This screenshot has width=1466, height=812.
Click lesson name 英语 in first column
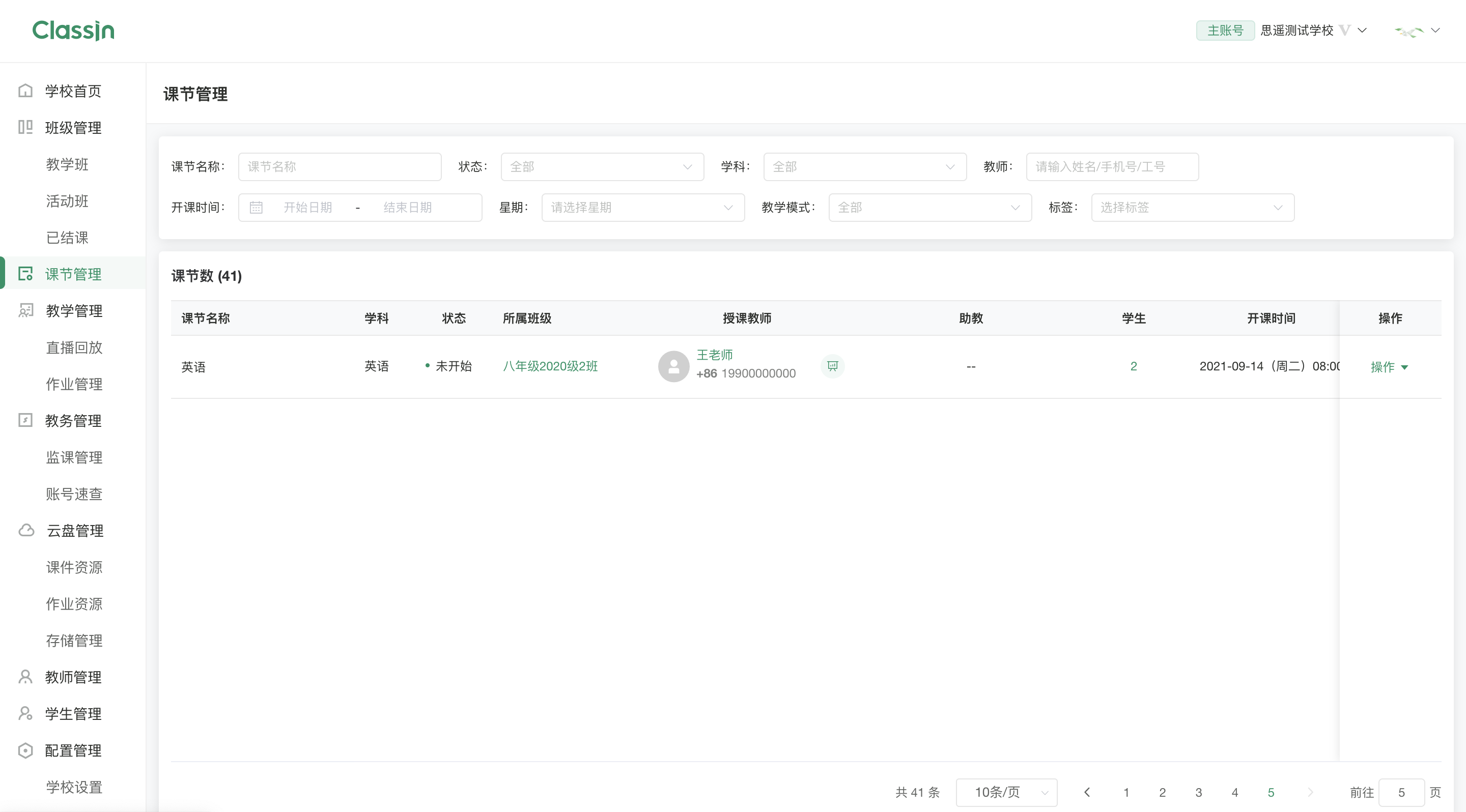coord(193,367)
